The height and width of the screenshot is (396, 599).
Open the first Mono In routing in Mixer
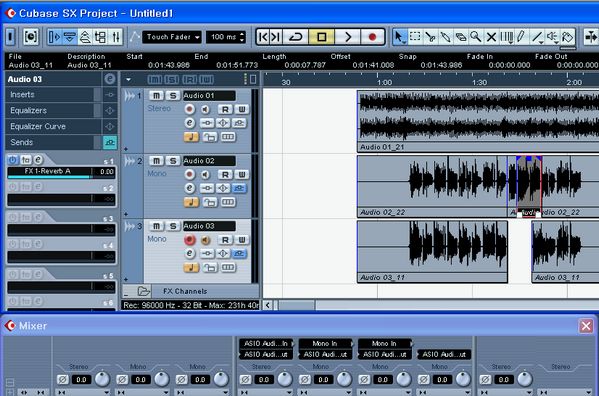coord(325,344)
